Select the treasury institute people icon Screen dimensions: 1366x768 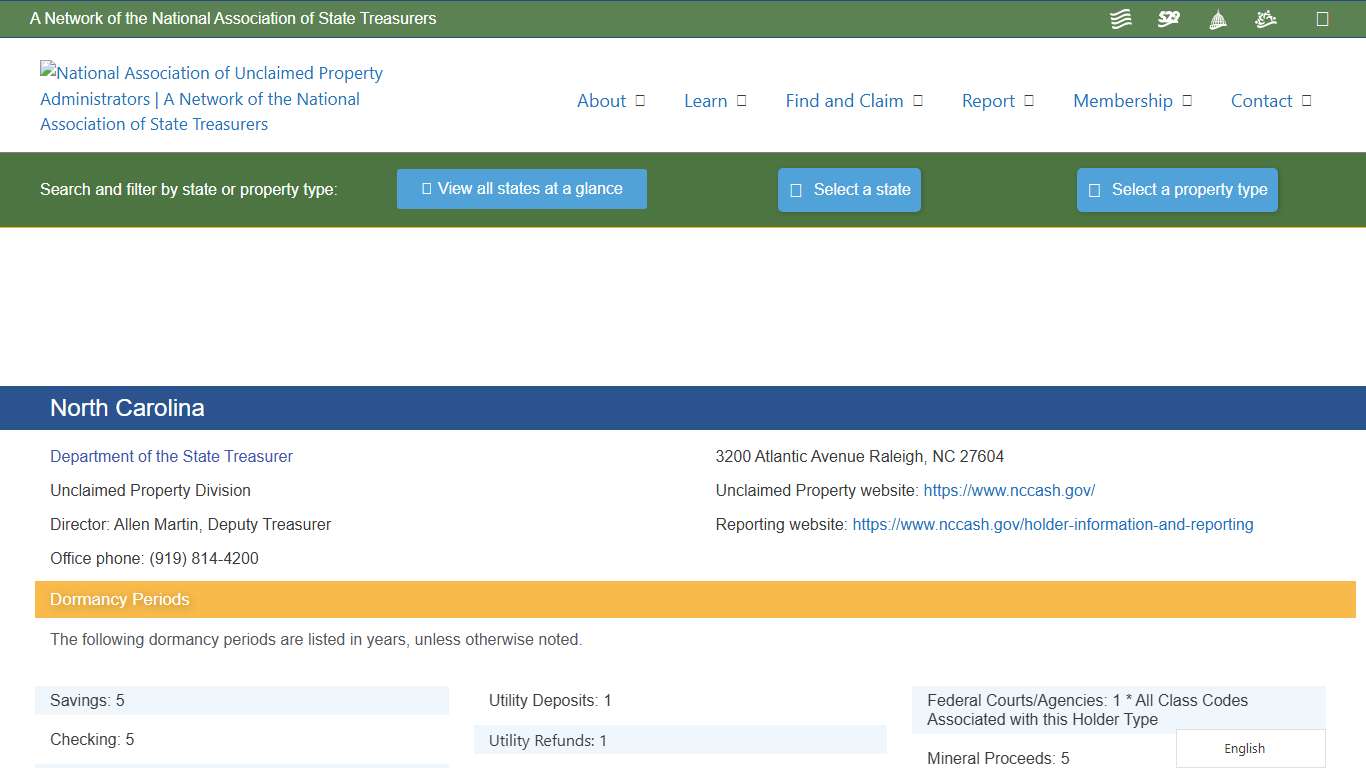[1265, 18]
